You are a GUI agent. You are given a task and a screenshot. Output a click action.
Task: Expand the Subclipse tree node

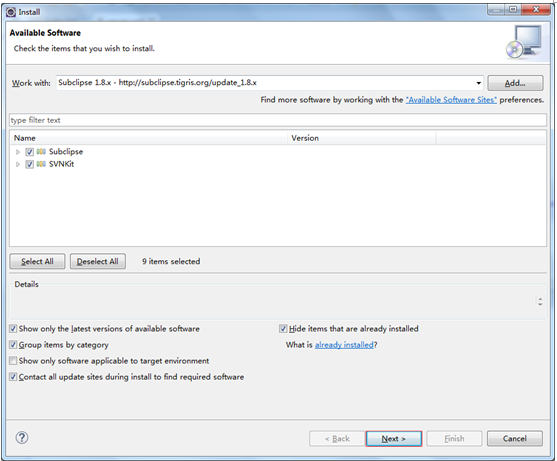click(18, 152)
